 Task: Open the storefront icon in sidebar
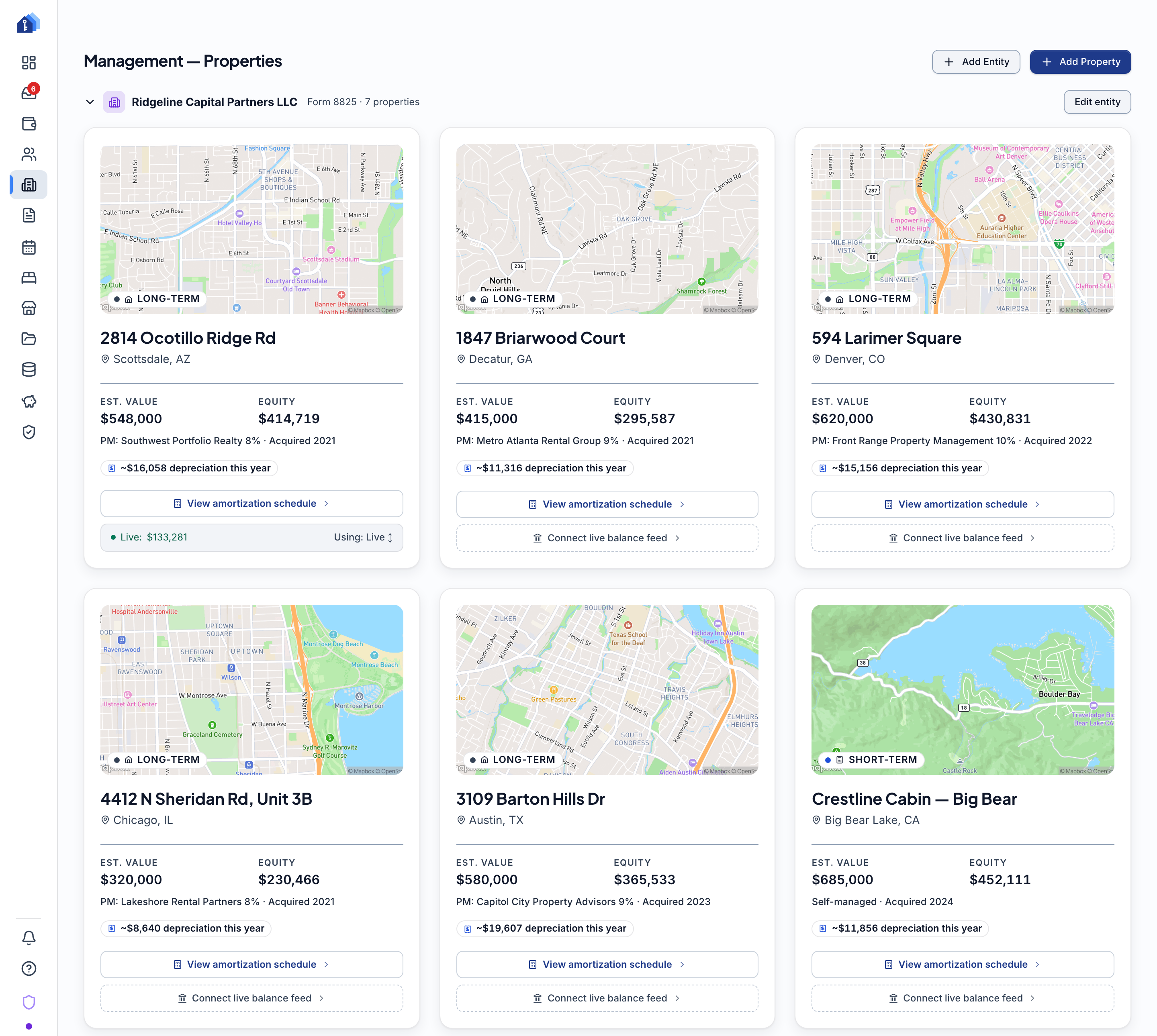29,308
